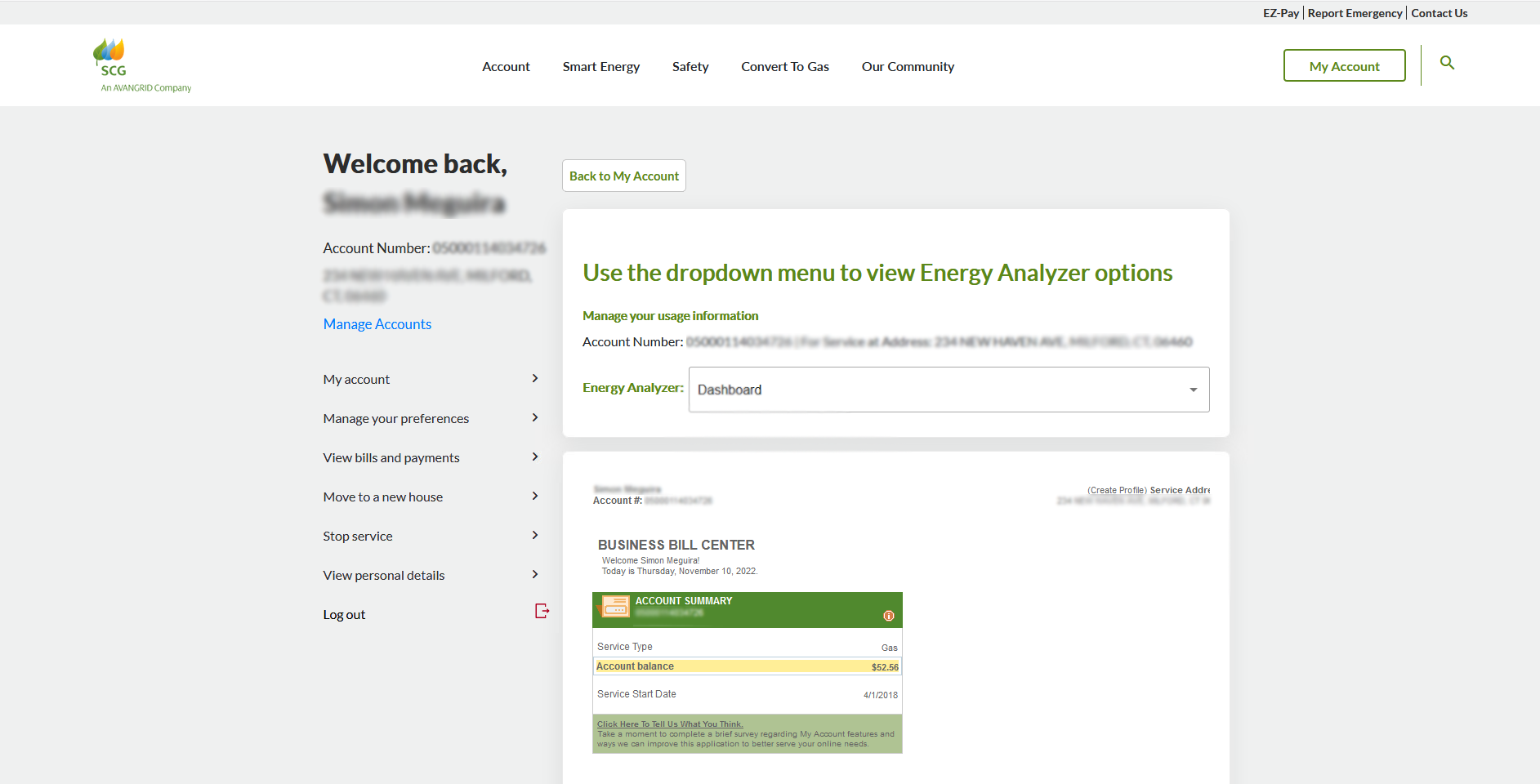Open the Convert To Gas menu

pyautogui.click(x=784, y=67)
